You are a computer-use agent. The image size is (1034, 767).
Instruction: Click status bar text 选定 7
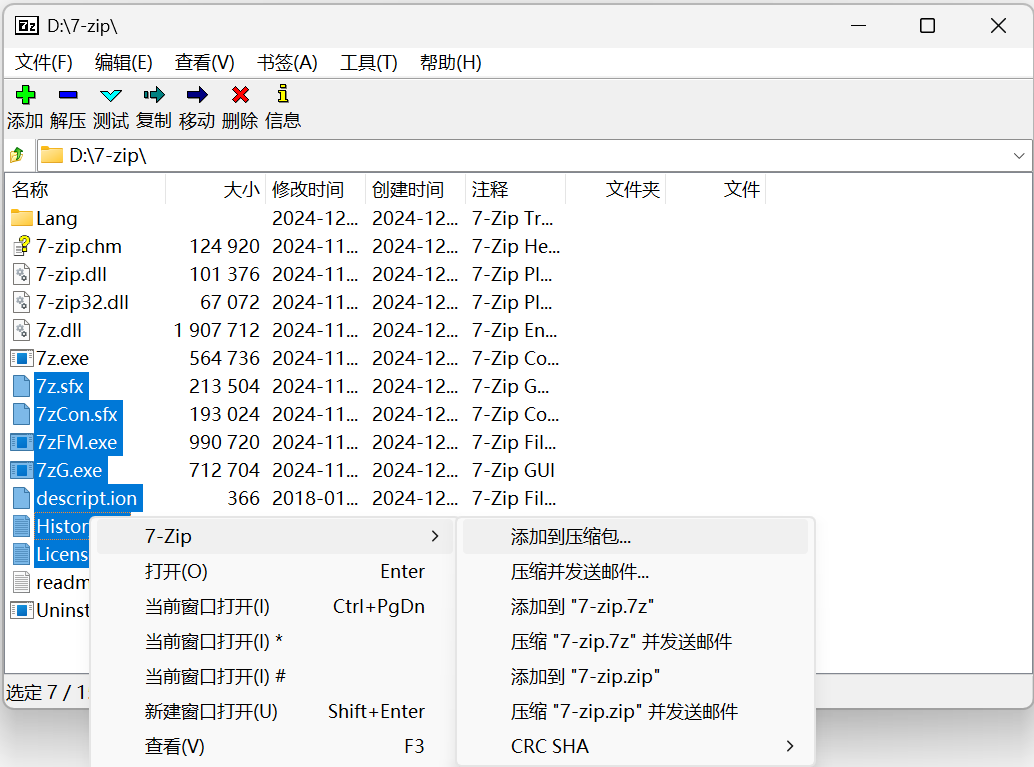tap(32, 692)
